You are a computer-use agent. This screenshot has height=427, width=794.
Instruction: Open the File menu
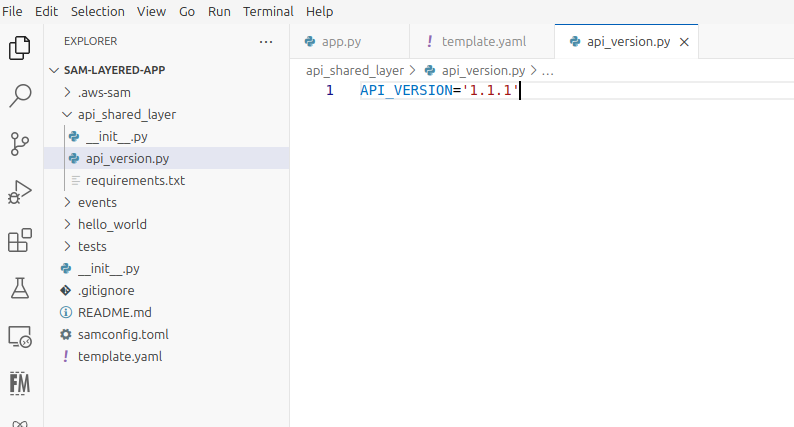[x=12, y=11]
